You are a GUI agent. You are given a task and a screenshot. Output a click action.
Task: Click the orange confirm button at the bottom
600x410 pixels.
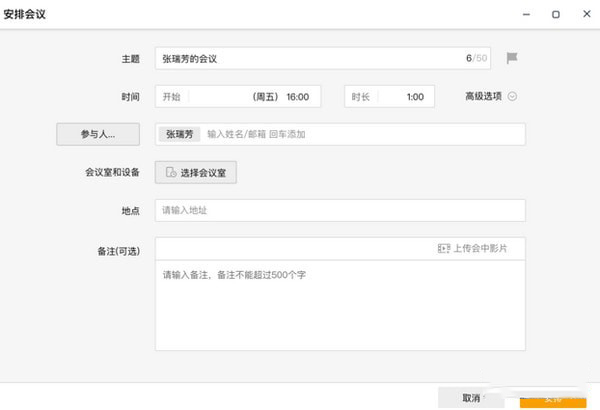coord(553,398)
